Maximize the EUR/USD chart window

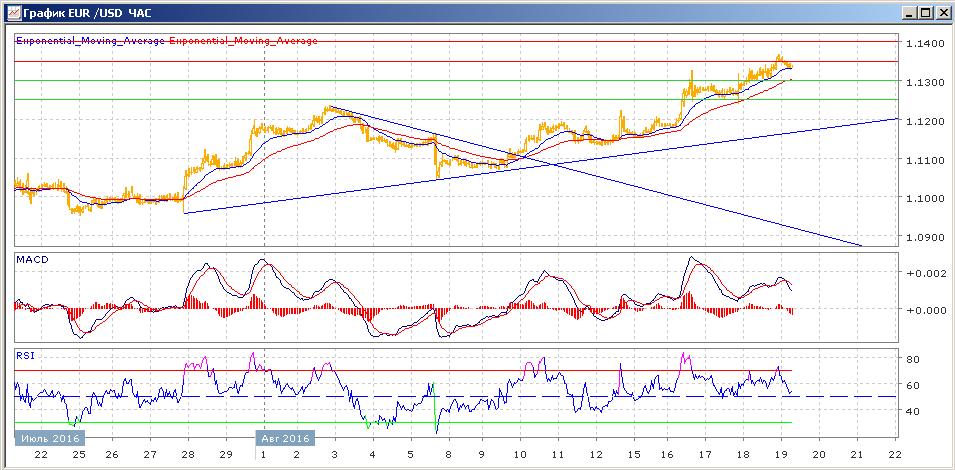(x=925, y=13)
